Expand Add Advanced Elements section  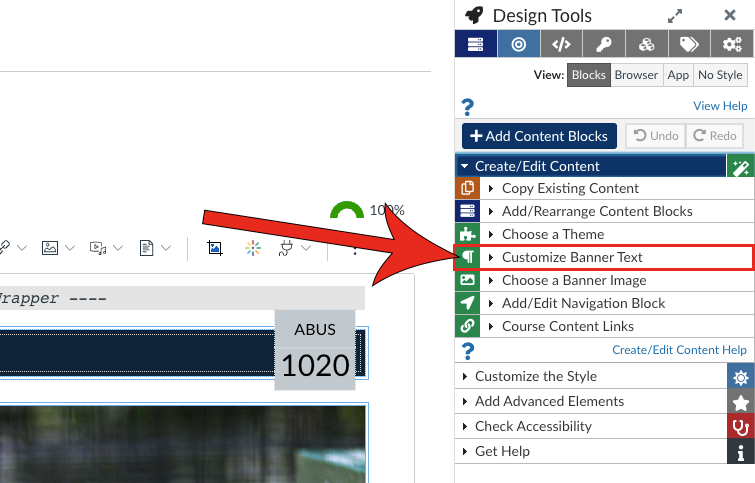(x=590, y=402)
